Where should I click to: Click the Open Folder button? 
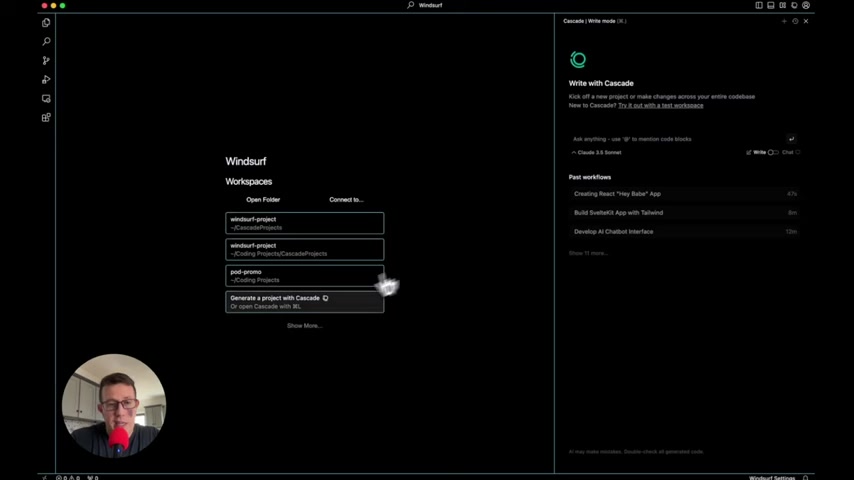pyautogui.click(x=263, y=199)
